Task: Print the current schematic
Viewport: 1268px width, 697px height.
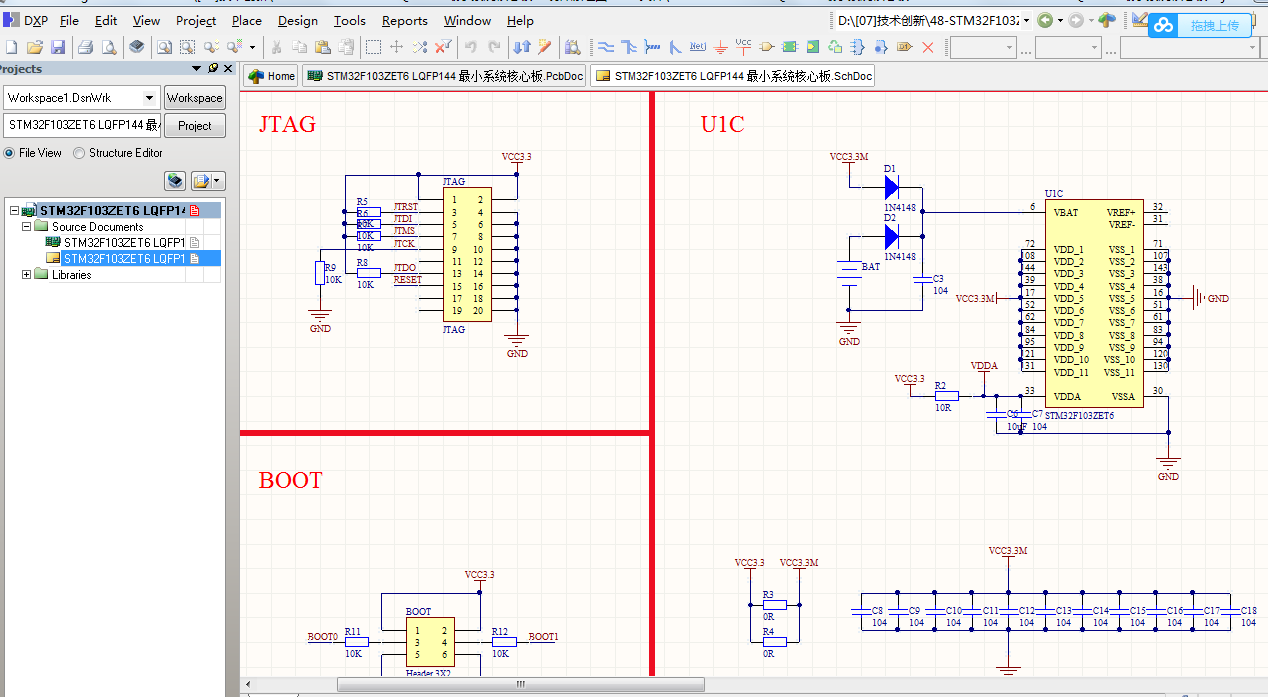Action: click(86, 47)
